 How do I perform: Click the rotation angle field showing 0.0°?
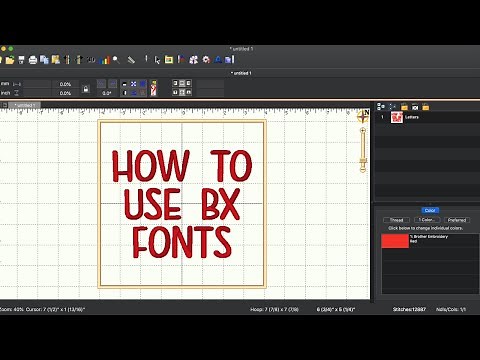coord(107,93)
